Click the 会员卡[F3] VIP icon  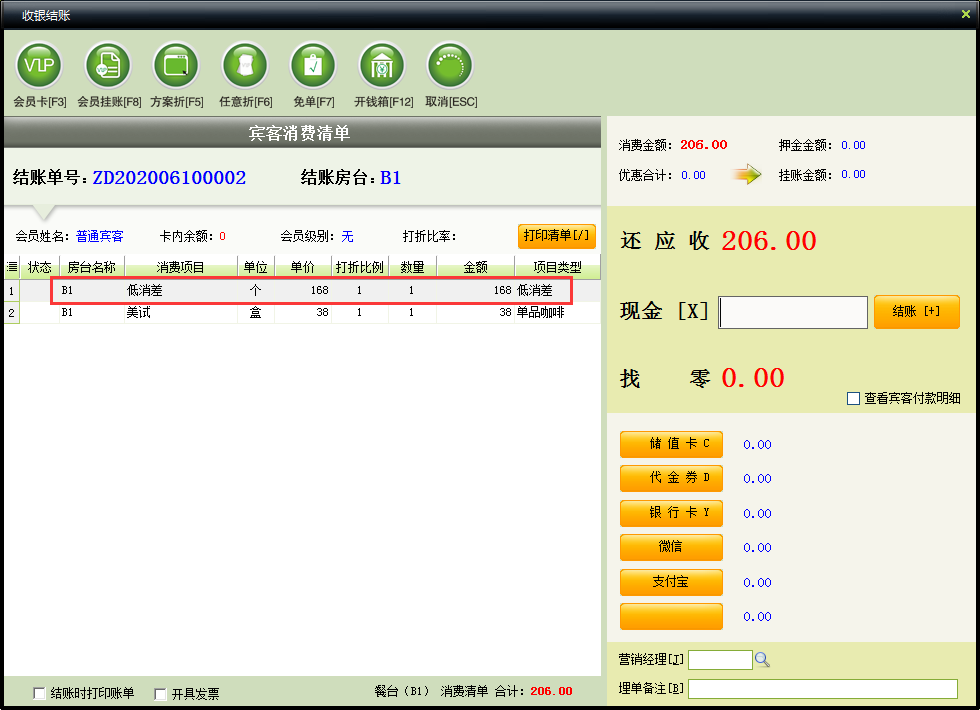pos(39,66)
